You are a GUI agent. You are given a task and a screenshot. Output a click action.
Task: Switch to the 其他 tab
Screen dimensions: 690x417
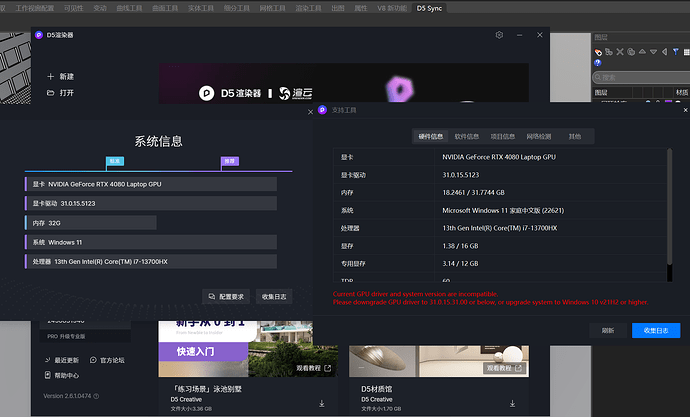(575, 136)
